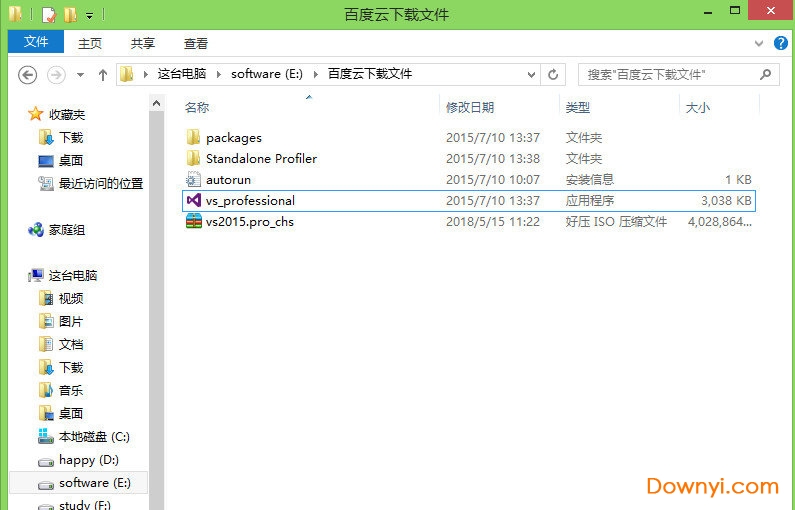Go up one folder level
This screenshot has height=510, width=795.
click(x=103, y=75)
